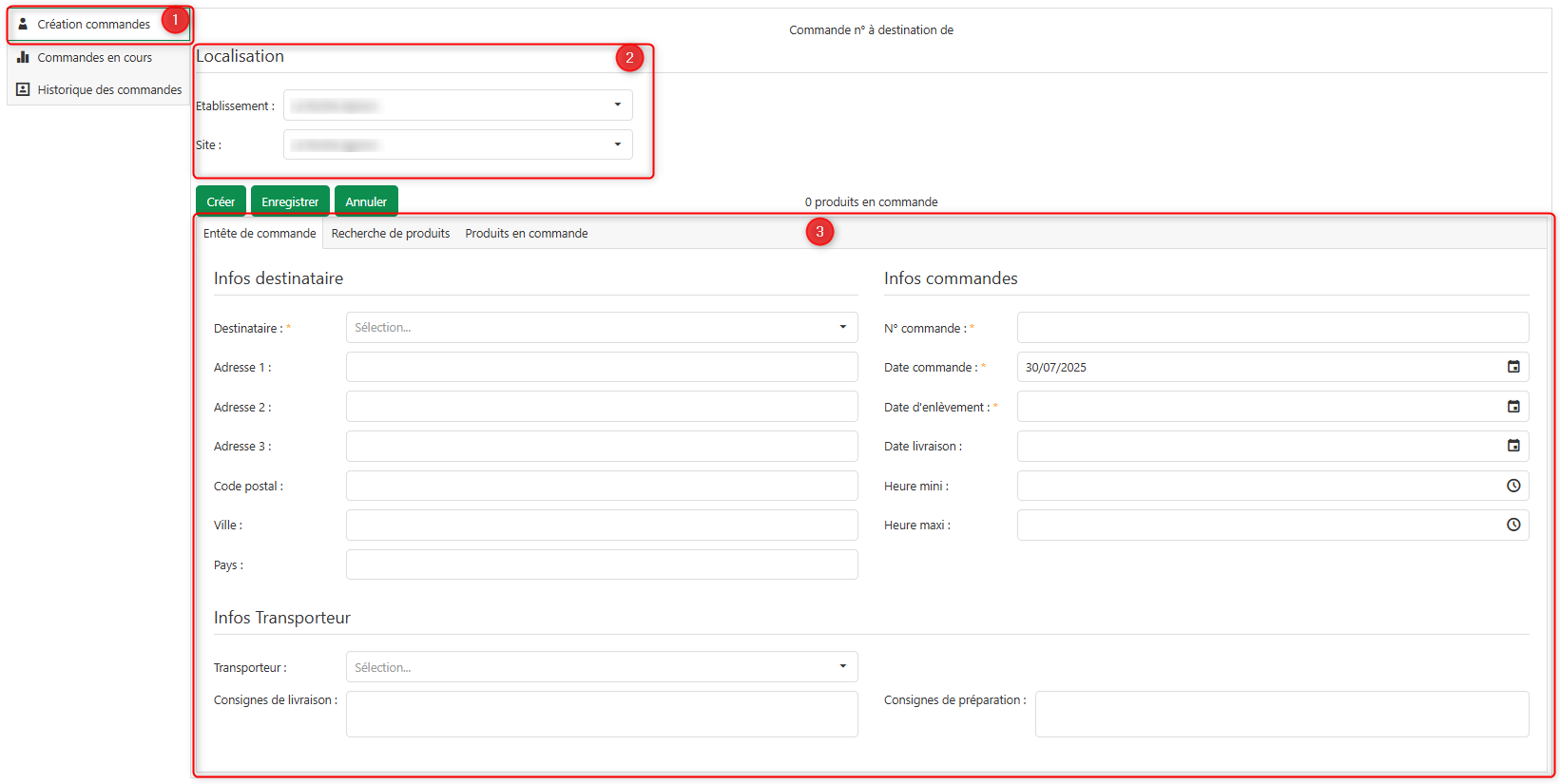Image resolution: width=1560 pixels, height=784 pixels.
Task: Switch to Produits en commande tab
Action: point(527,234)
